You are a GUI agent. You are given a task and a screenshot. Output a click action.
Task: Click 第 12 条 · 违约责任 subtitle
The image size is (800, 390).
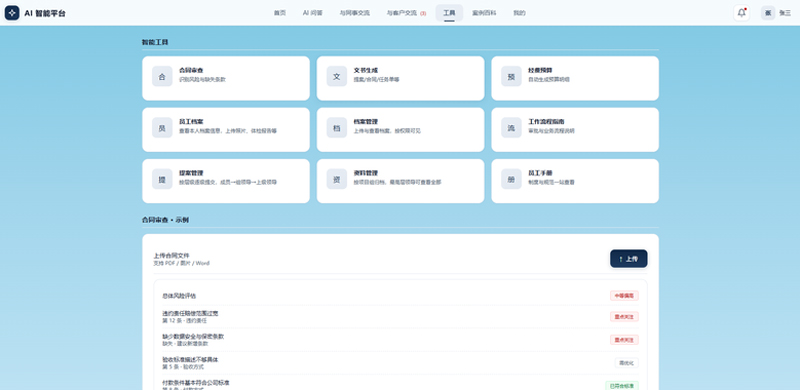[185, 321]
